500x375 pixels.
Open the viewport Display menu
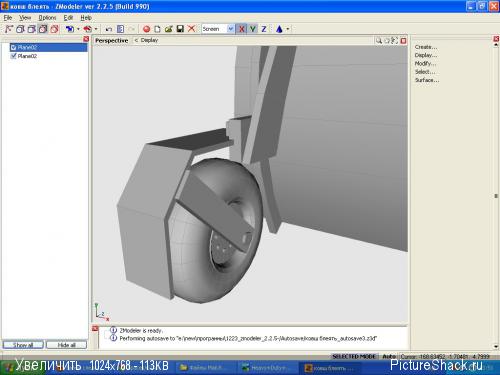pos(149,40)
